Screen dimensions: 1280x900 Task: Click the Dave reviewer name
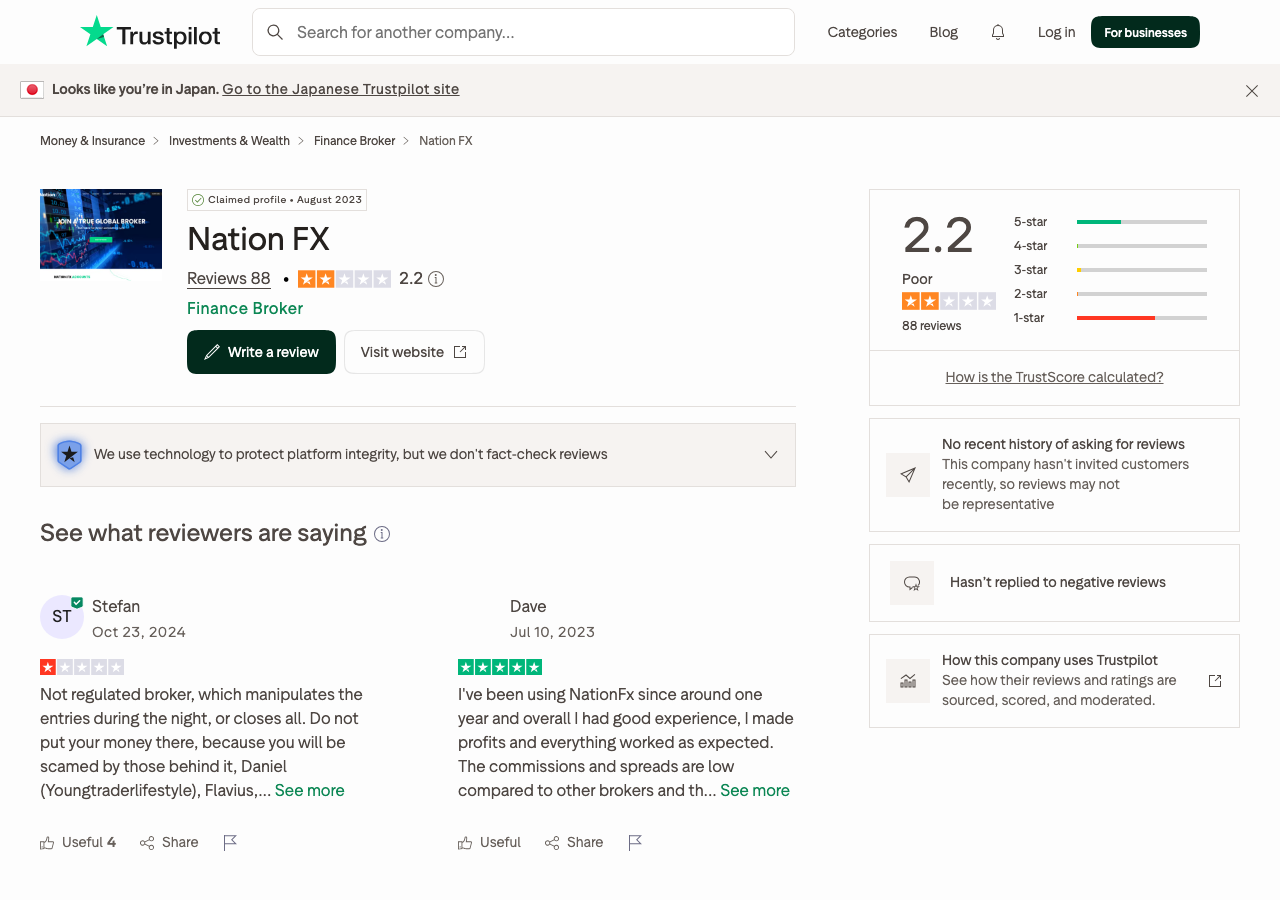[528, 606]
